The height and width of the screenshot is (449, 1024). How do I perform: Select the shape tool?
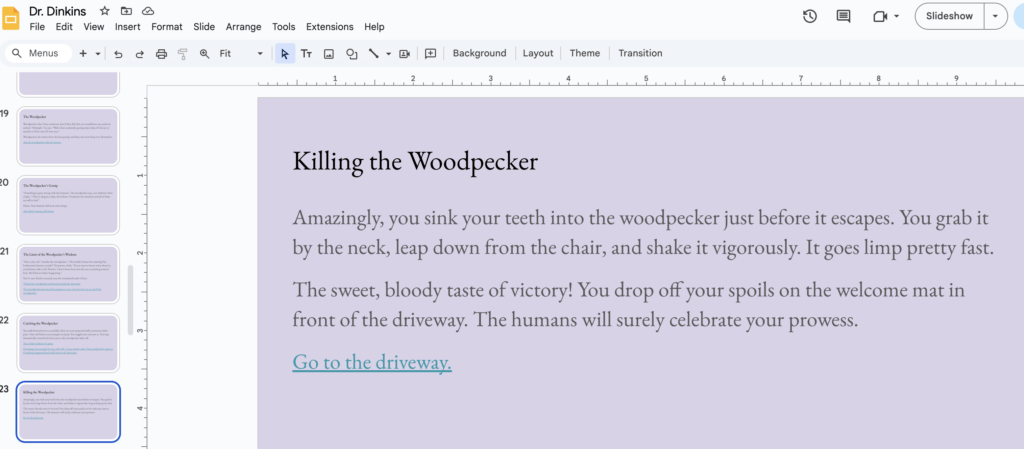point(351,53)
